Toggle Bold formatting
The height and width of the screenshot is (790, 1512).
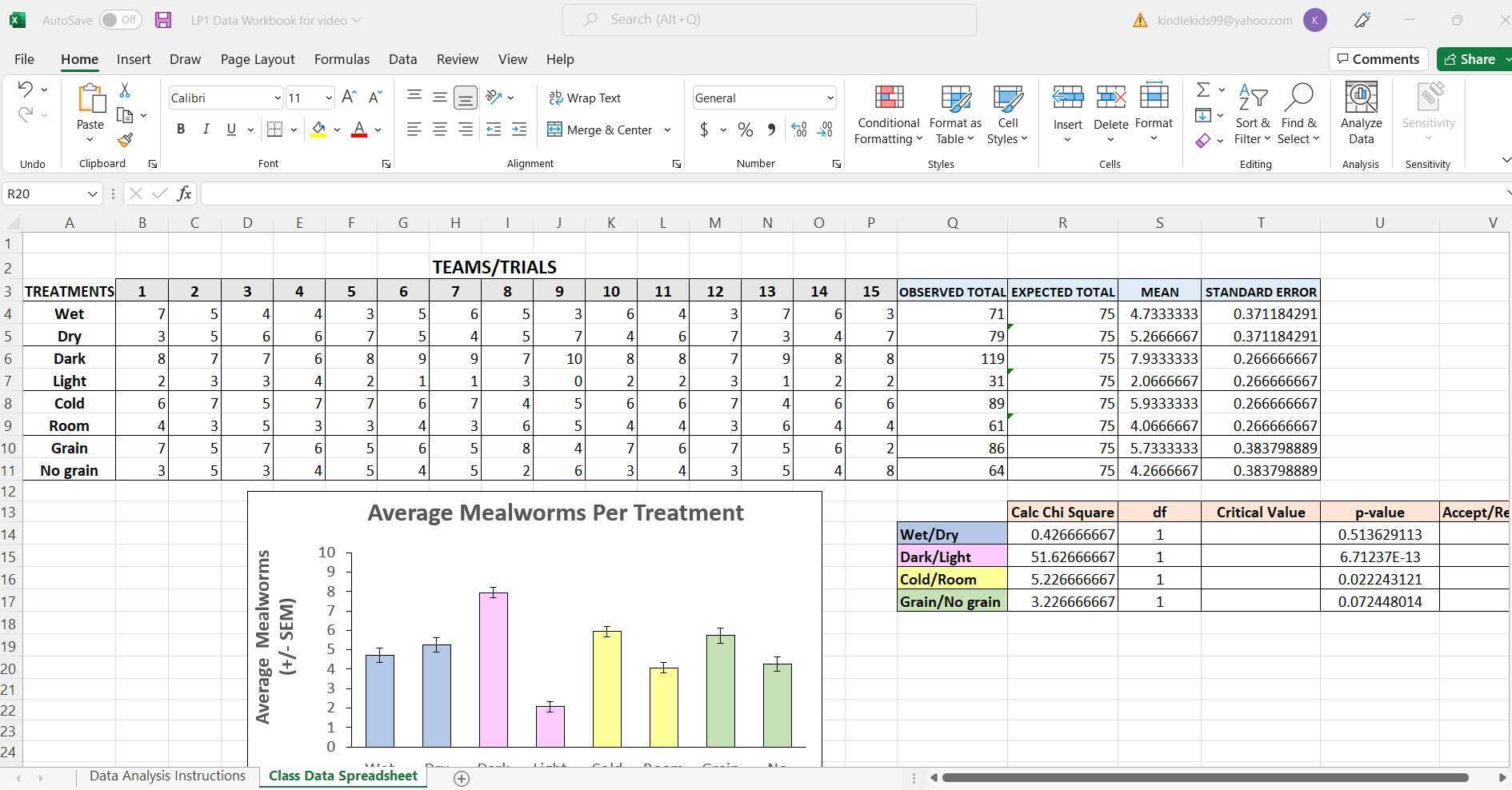pos(181,130)
